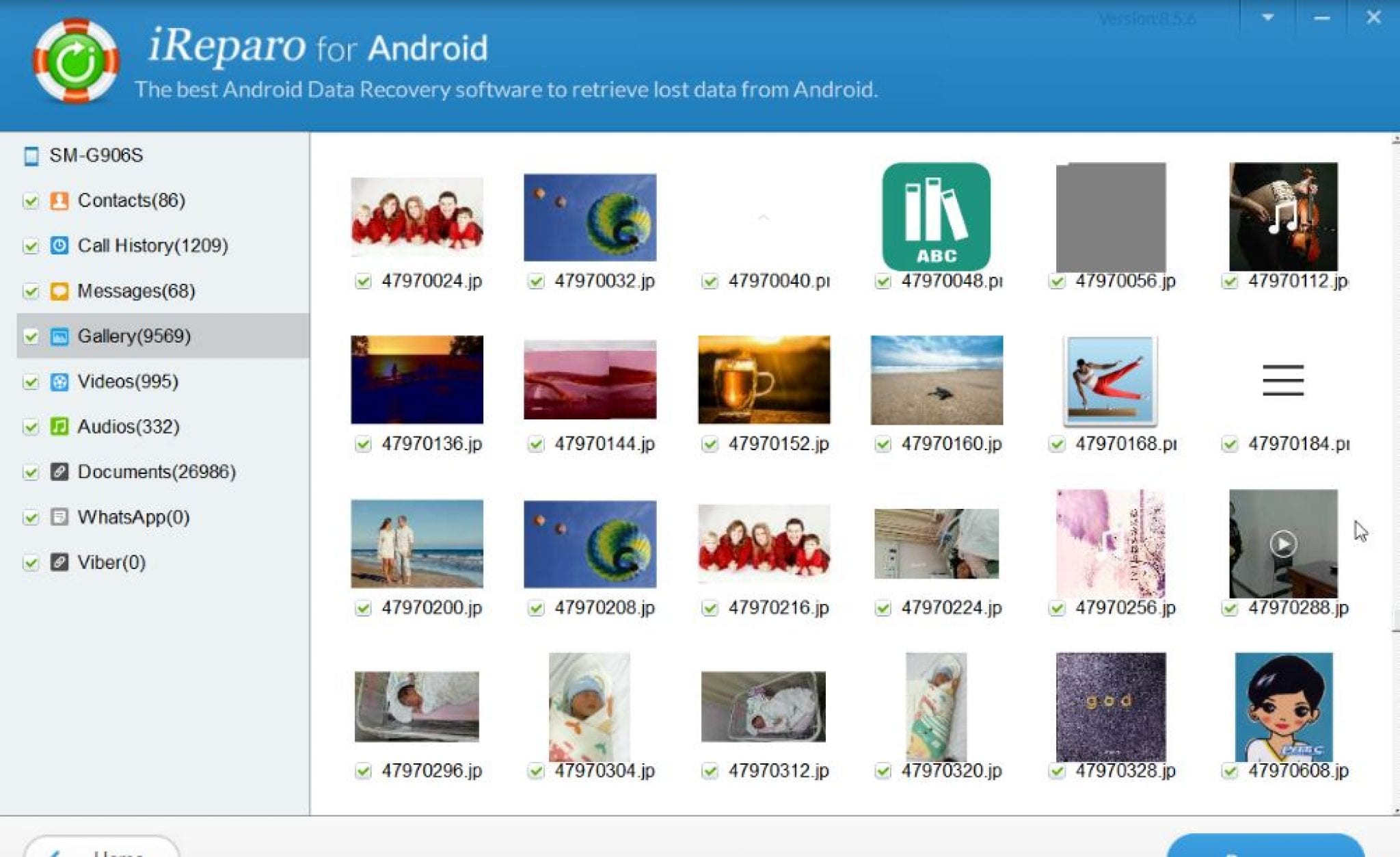
Task: Open the Videos(995) category
Action: point(128,382)
